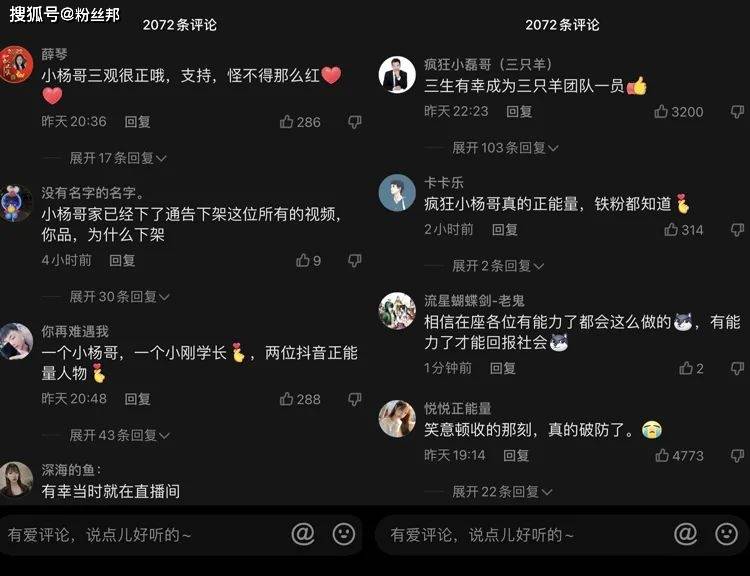Like the comment showing 3200 likes
This screenshot has width=750, height=576.
[661, 111]
